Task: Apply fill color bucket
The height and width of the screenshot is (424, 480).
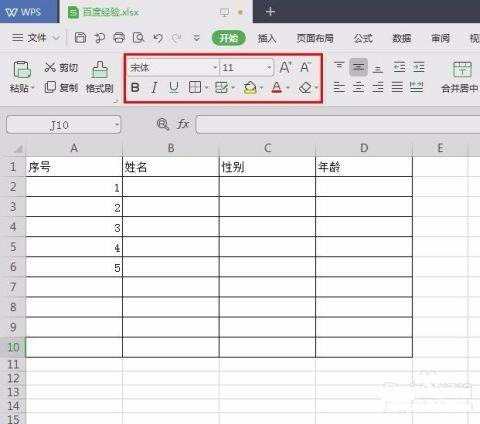Action: (250, 88)
